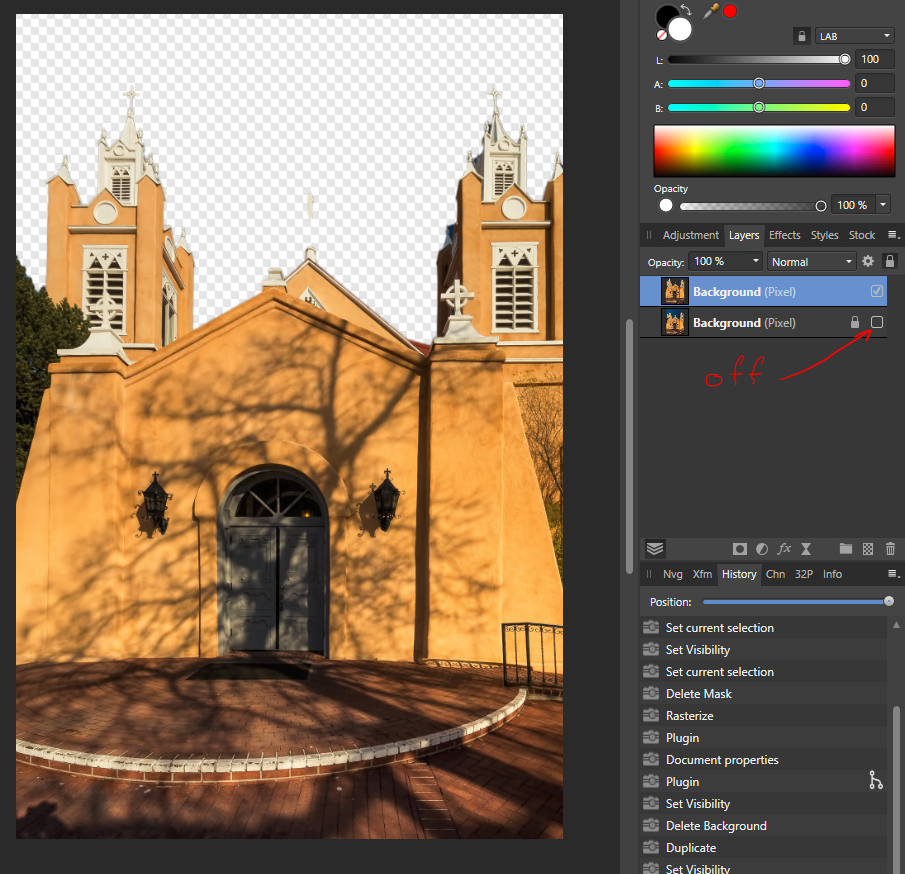Screen dimensions: 905x874
Task: Add a live filter using hourglass icon
Action: click(806, 549)
